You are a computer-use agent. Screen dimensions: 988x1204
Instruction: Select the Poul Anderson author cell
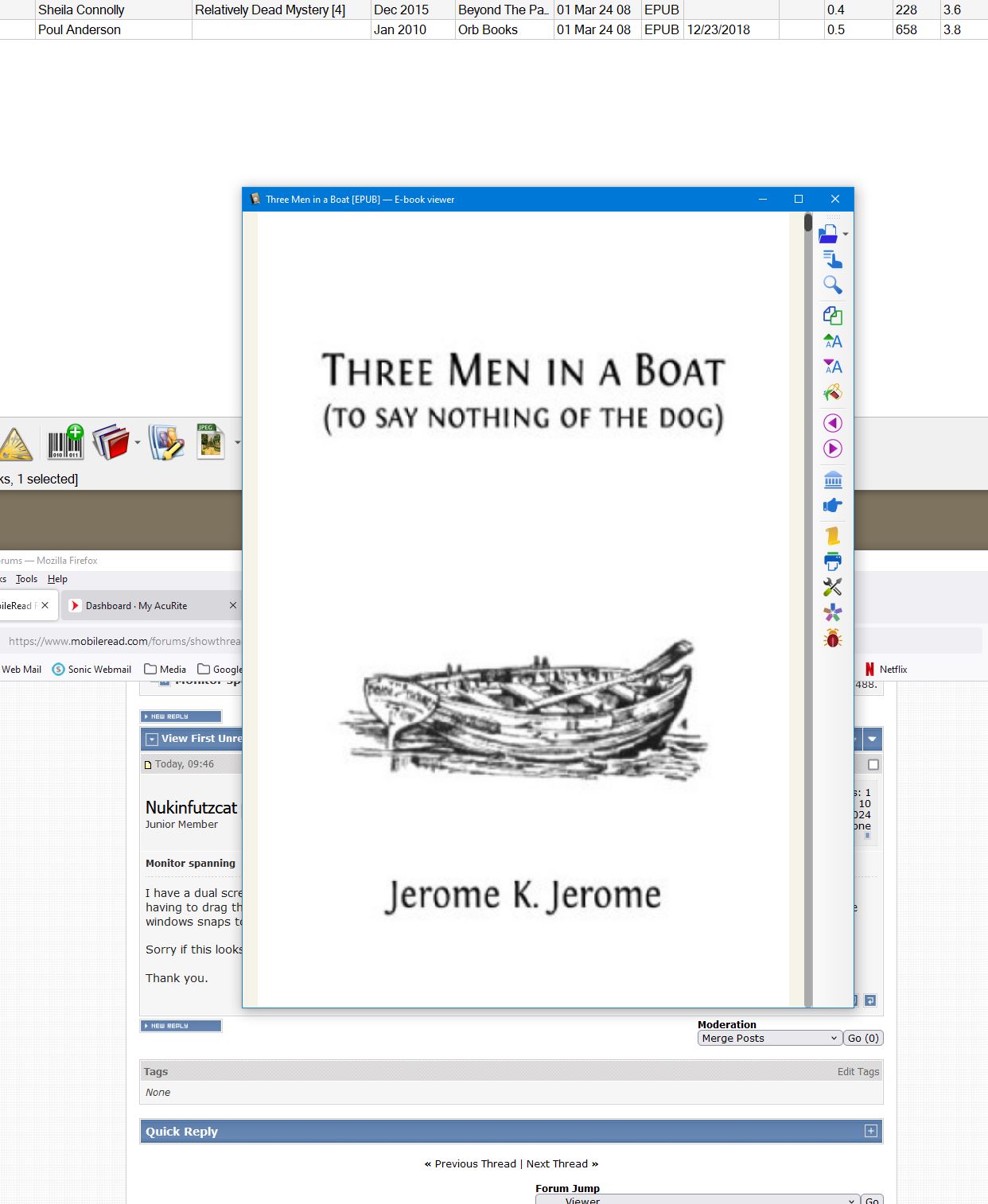(114, 29)
